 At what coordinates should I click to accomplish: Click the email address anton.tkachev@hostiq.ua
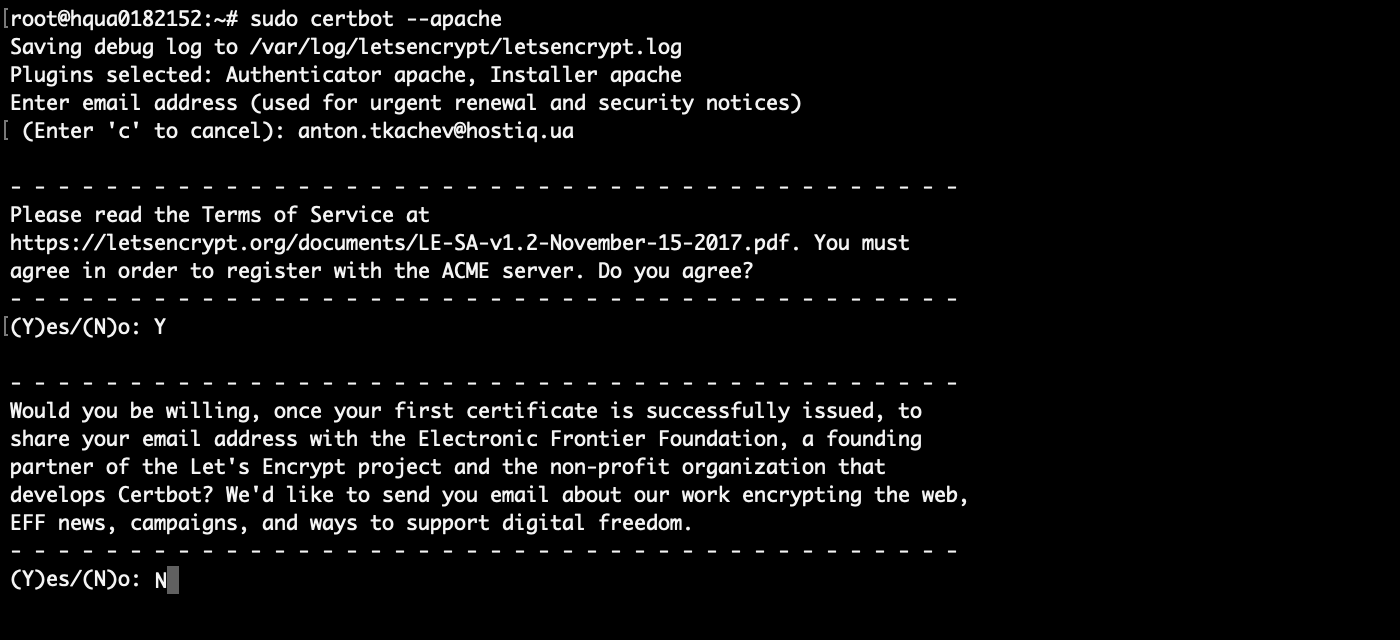click(436, 131)
